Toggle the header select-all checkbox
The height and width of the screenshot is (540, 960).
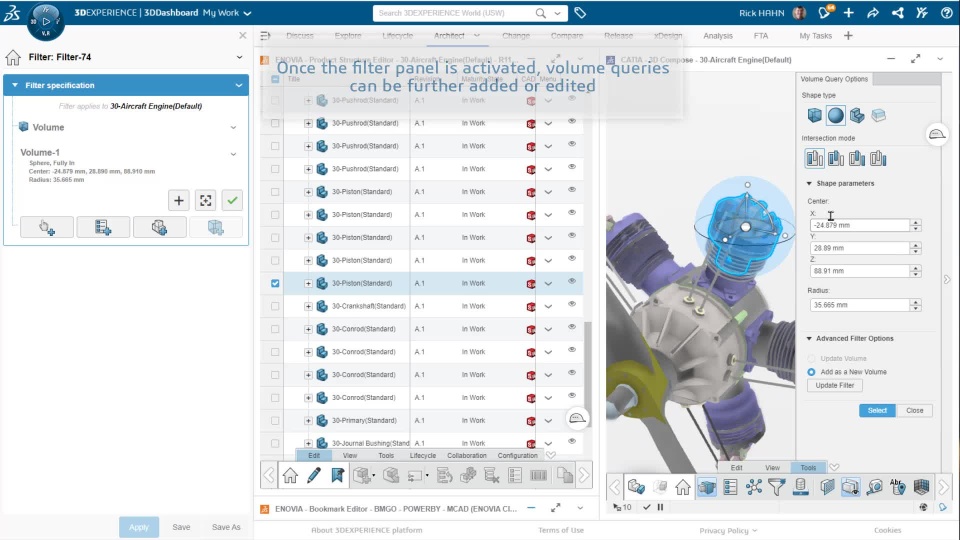click(x=275, y=79)
